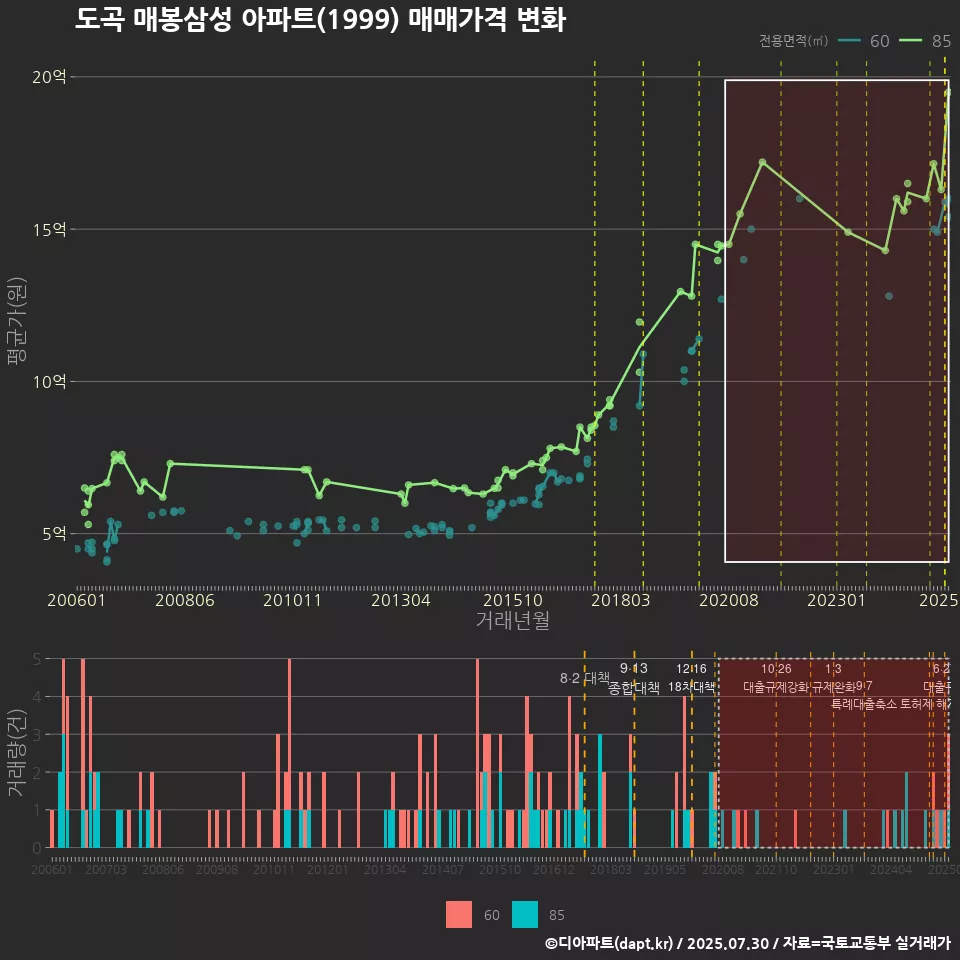960x960 pixels.
Task: Click 201011 on the price chart x-axis
Action: (x=293, y=600)
